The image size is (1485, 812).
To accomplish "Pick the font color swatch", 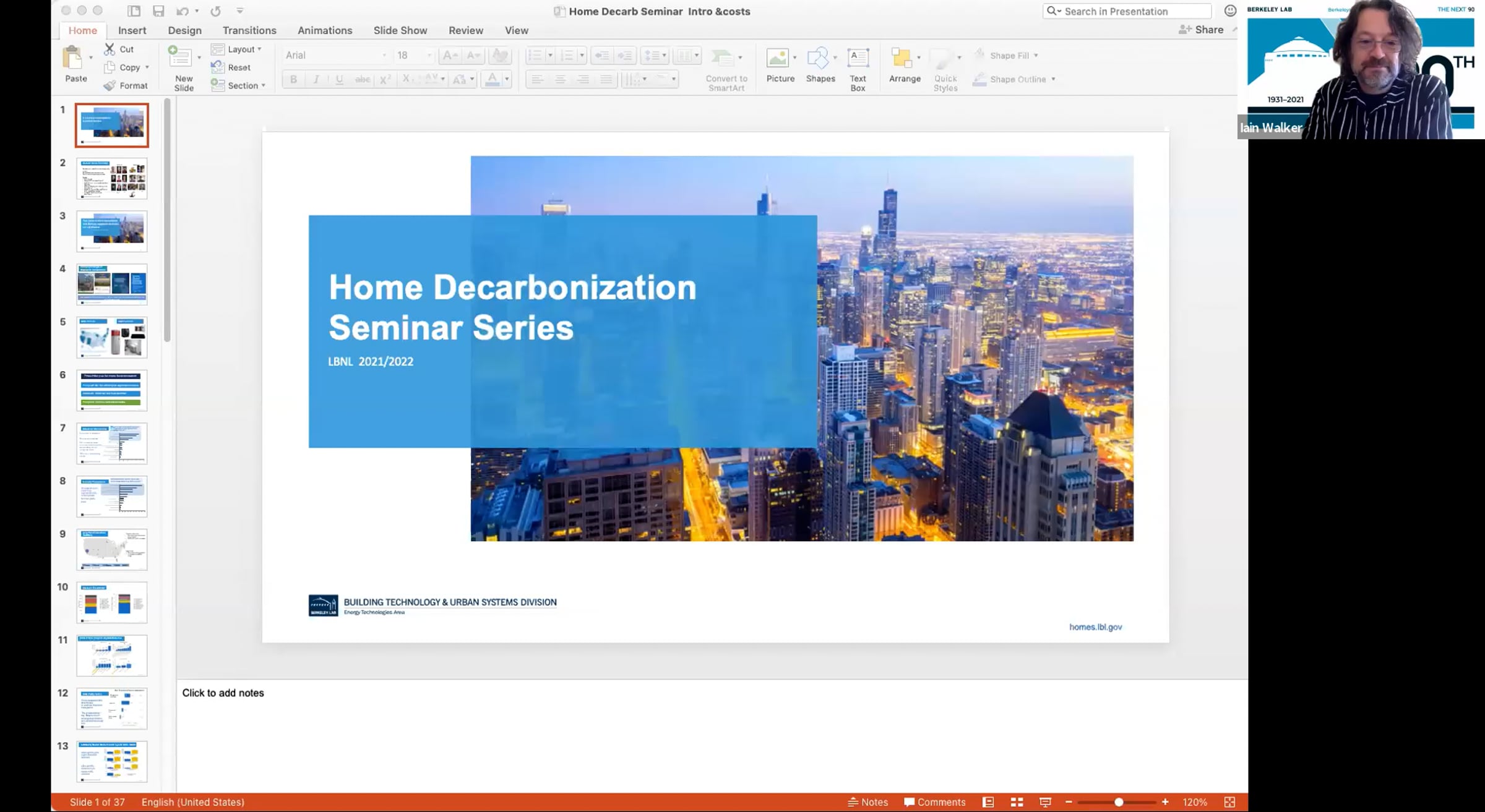I will (493, 79).
